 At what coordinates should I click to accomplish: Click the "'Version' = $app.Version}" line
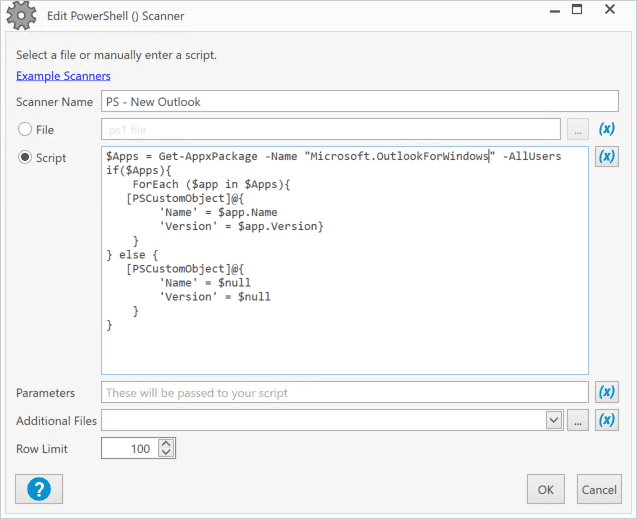[241, 226]
